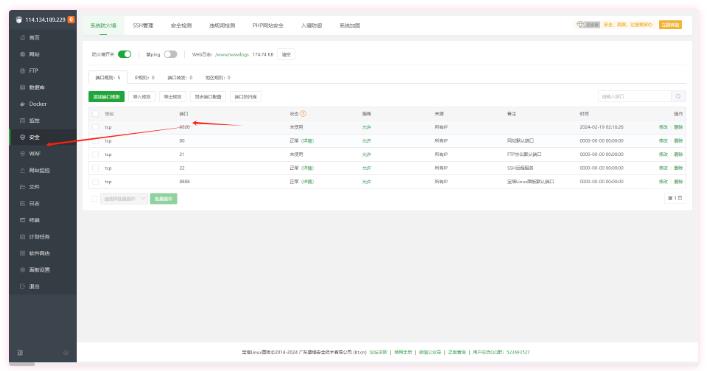This screenshot has height=371, width=707.
Task: Click the green 添加端口规则 add port rule button
Action: (106, 97)
